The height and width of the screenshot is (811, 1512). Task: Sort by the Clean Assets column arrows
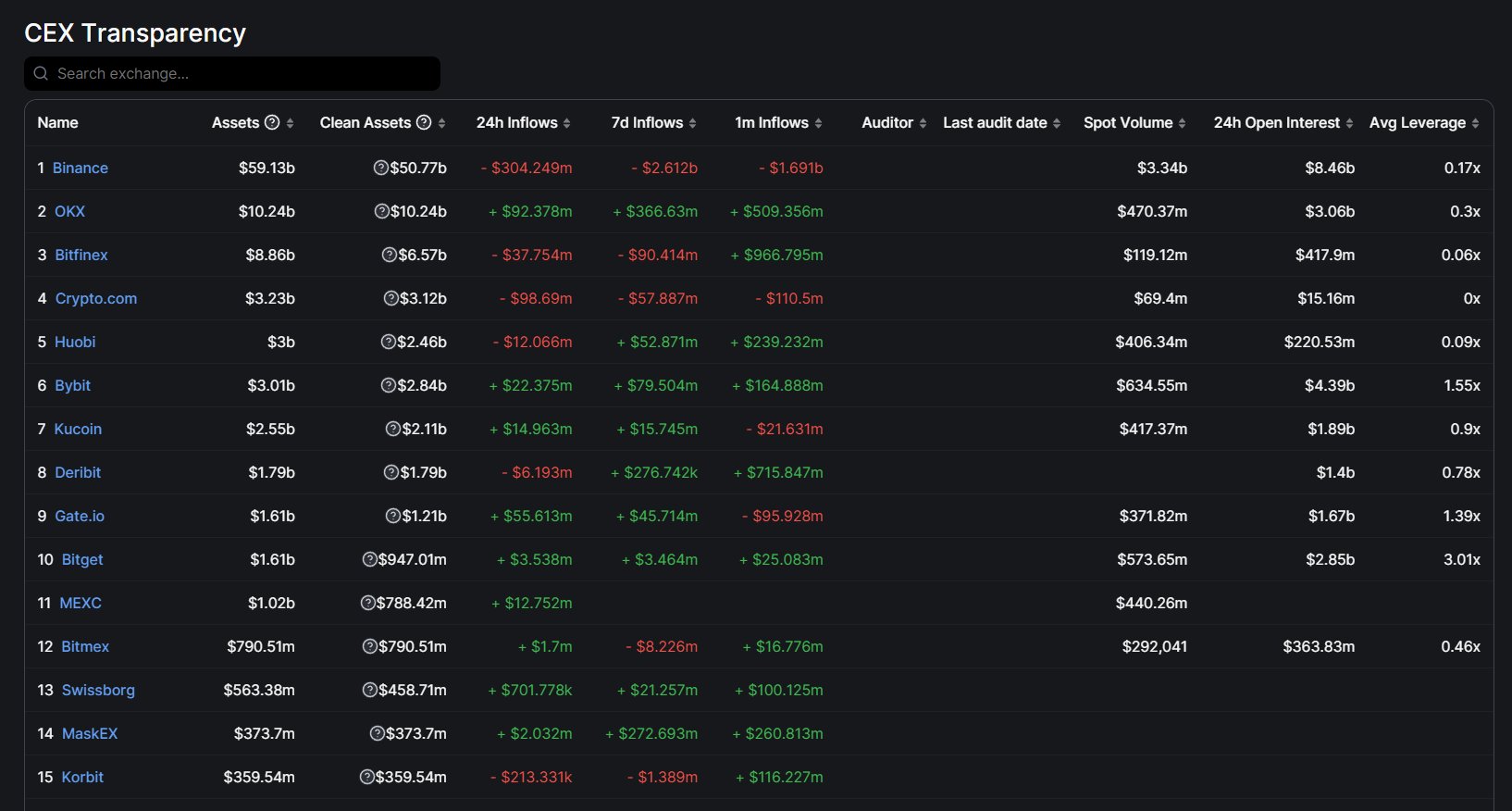pyautogui.click(x=441, y=123)
